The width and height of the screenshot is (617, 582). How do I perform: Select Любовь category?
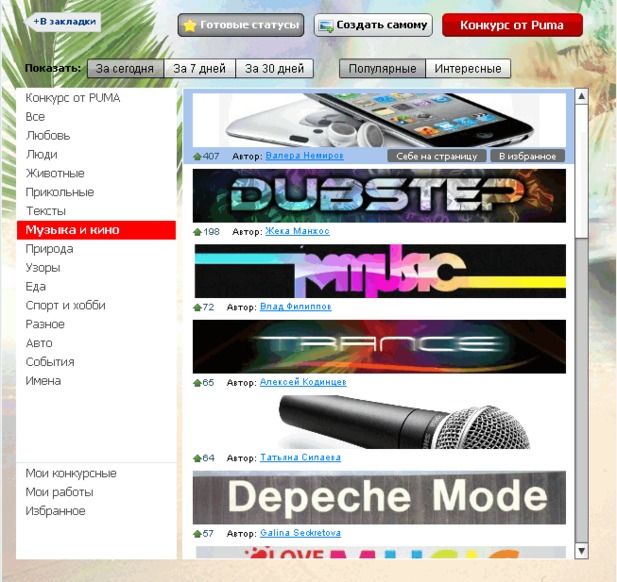coord(96,136)
